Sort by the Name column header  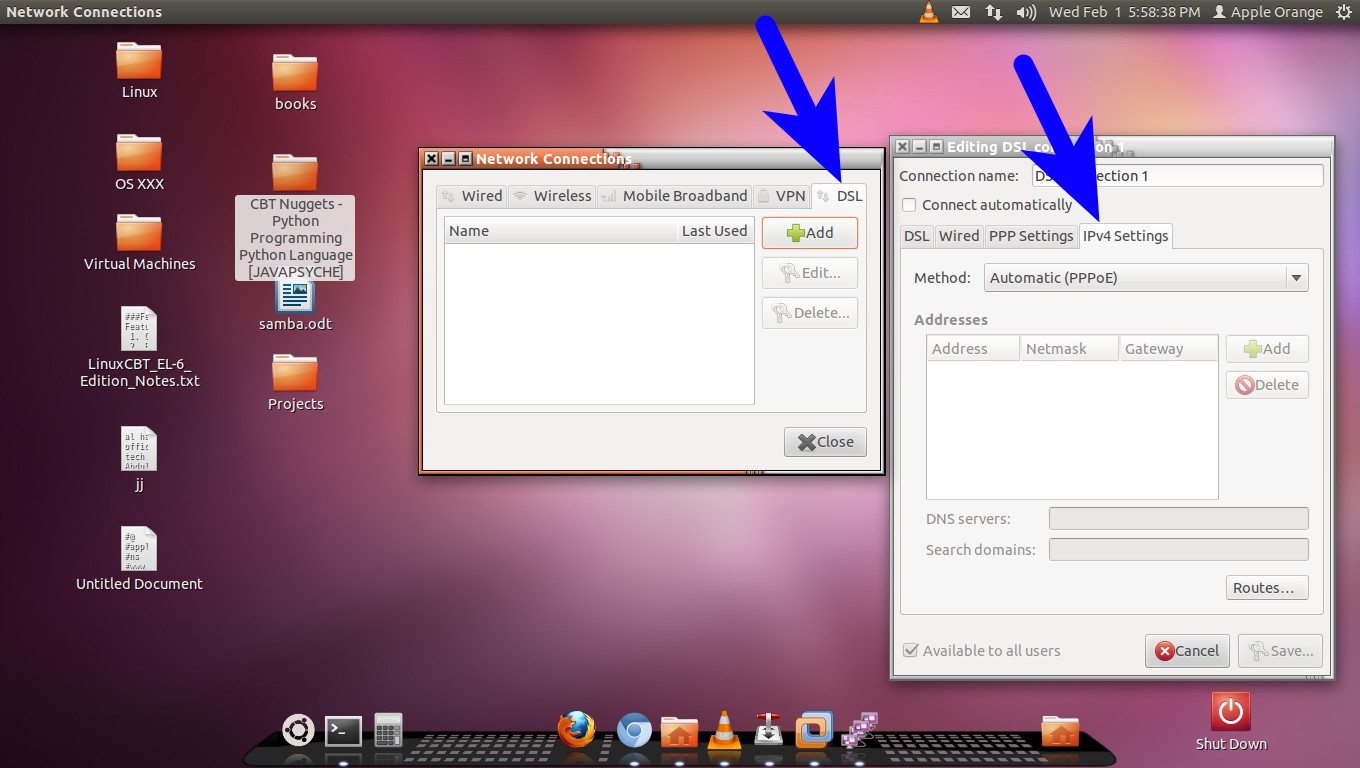tap(561, 231)
